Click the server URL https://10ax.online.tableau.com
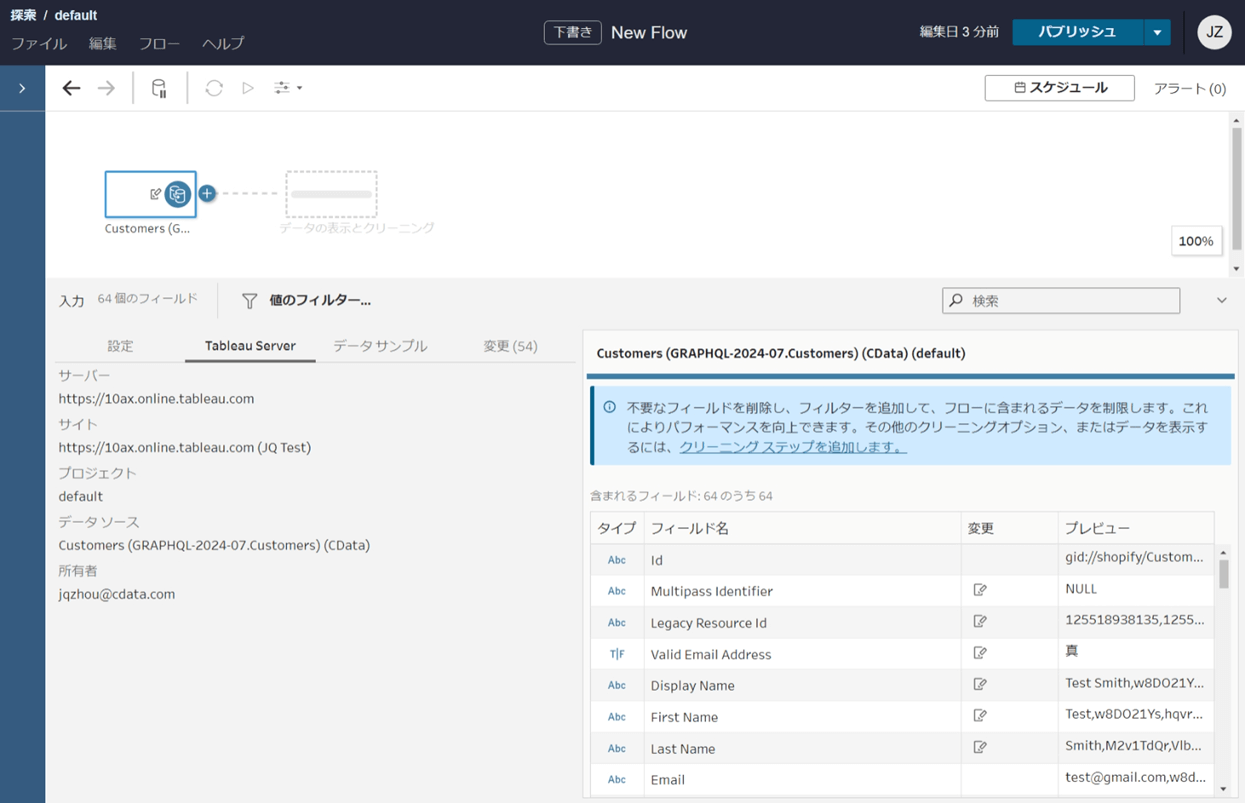The height and width of the screenshot is (803, 1245). [x=156, y=398]
